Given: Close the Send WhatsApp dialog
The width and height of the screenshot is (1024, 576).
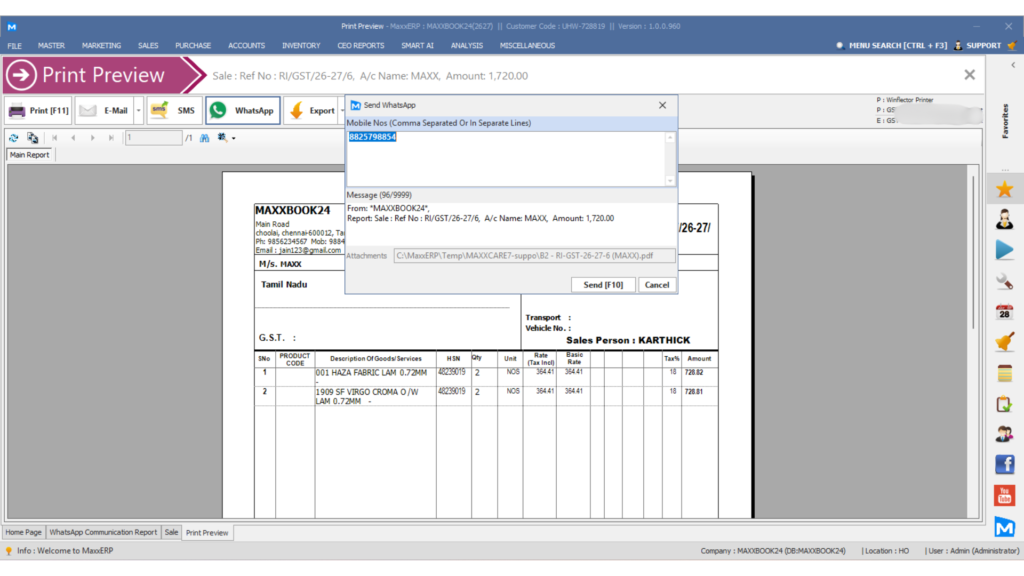Looking at the screenshot, I should (662, 105).
